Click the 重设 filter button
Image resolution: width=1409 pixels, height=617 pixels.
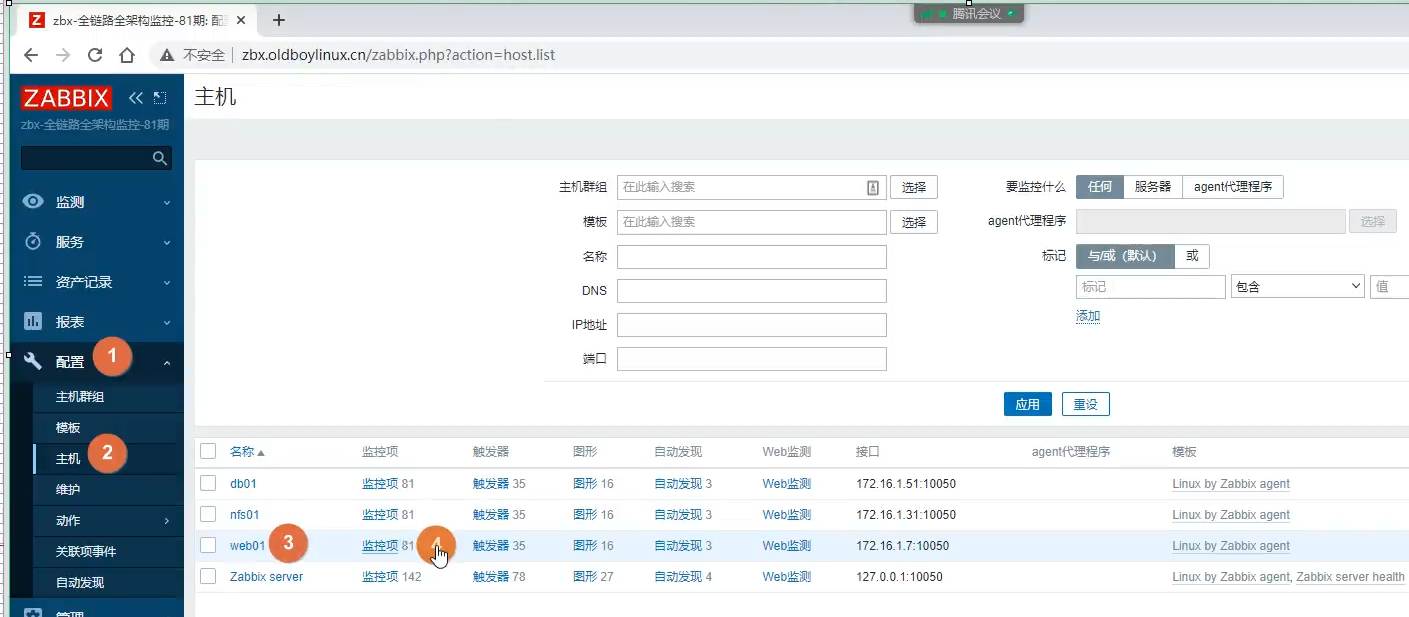(x=1086, y=405)
